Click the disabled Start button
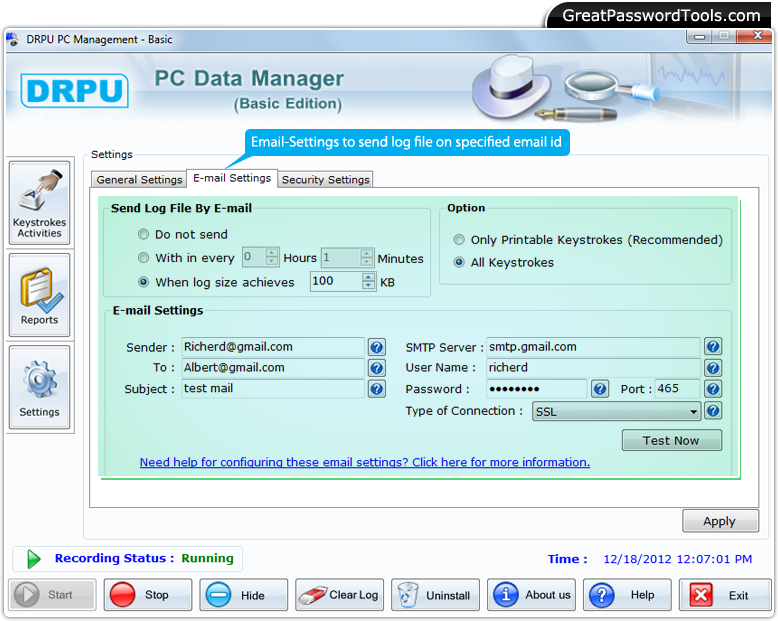Viewport: 778px width, 621px height. point(53,595)
